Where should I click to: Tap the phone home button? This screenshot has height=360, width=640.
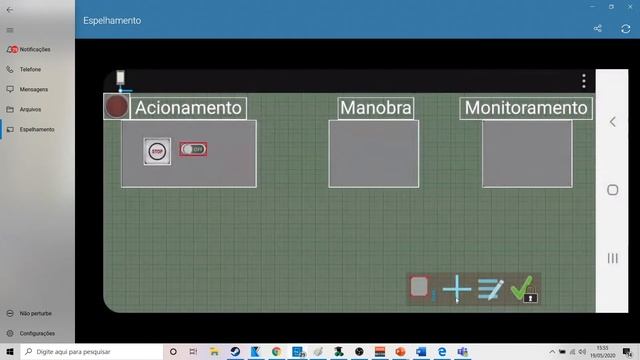pos(612,190)
